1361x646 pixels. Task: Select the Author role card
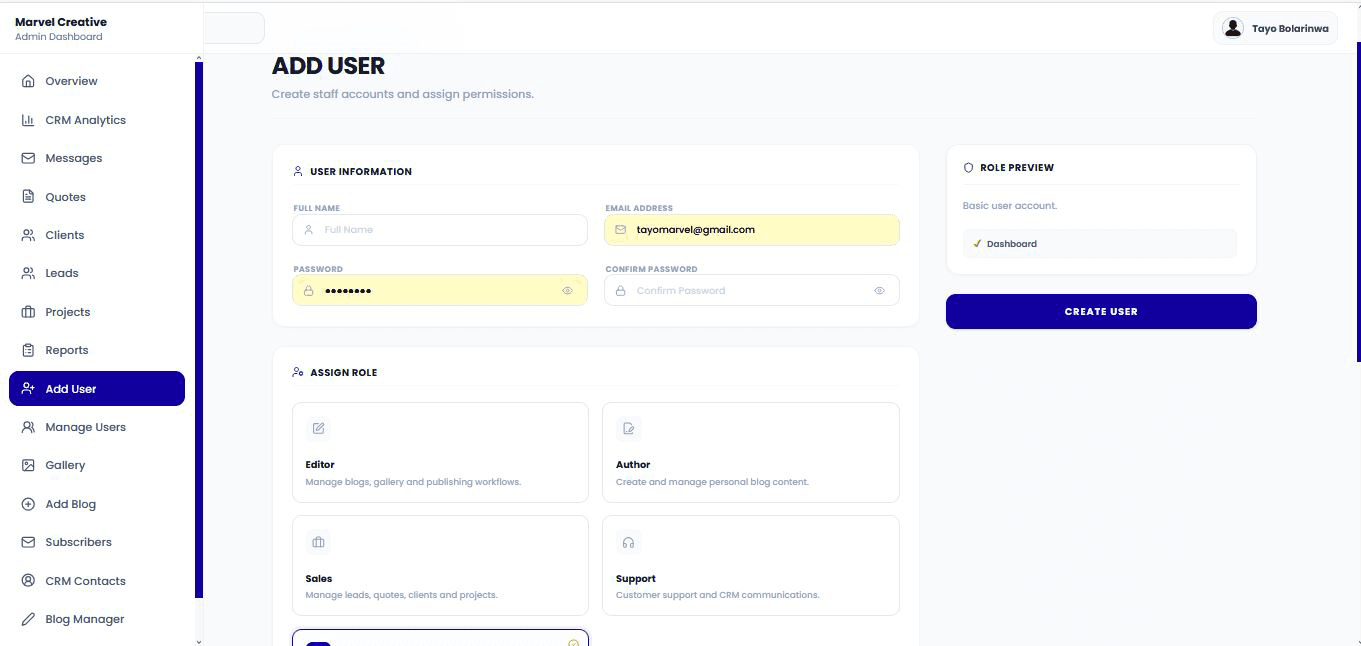(x=751, y=452)
